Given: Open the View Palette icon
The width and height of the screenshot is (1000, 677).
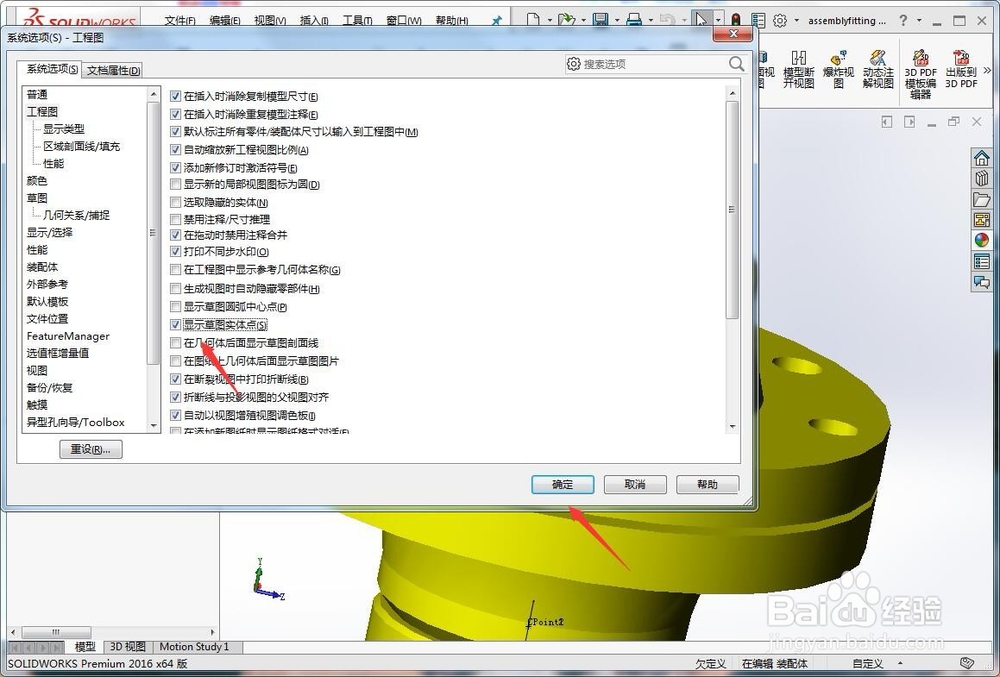Looking at the screenshot, I should click(x=982, y=220).
